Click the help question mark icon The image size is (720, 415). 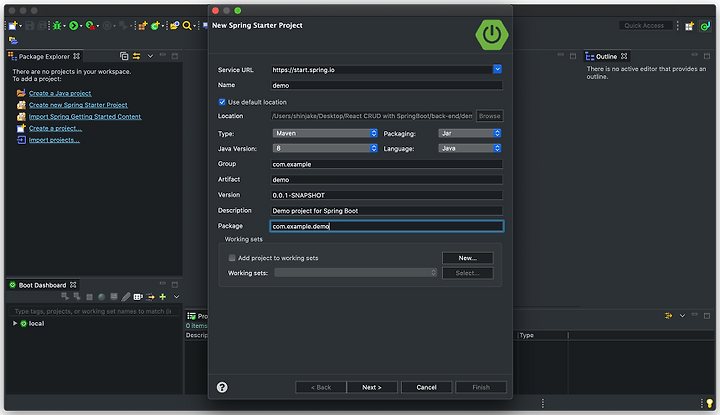pyautogui.click(x=222, y=387)
